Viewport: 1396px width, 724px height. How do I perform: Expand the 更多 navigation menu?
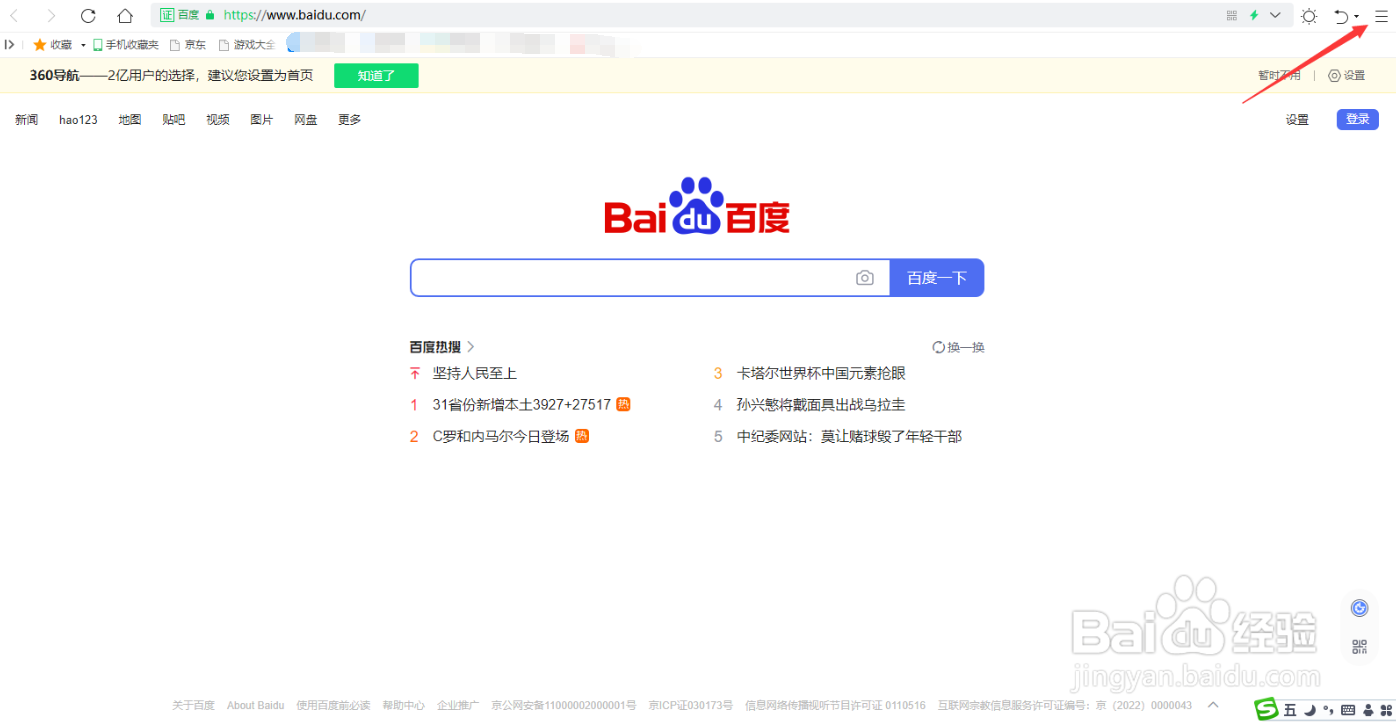(350, 120)
